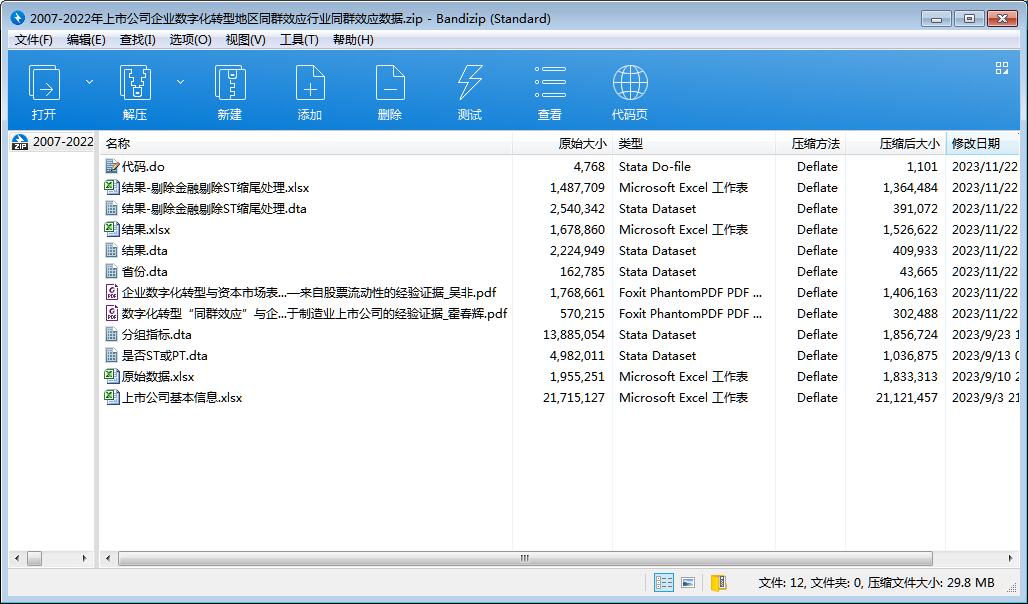Sort by the 类型 column header

pos(694,144)
